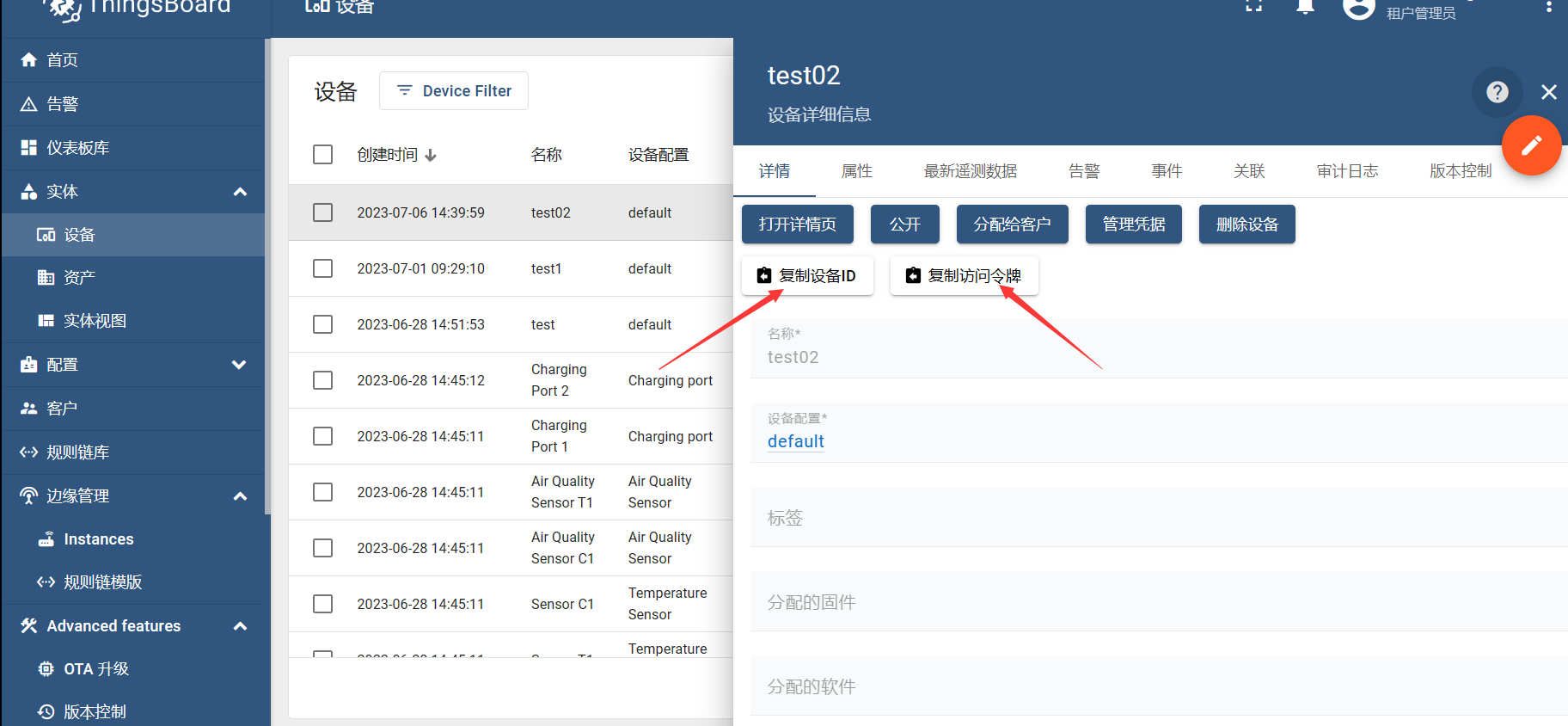The height and width of the screenshot is (726, 1568).
Task: Click the 客户 customers icon
Action: 29,409
